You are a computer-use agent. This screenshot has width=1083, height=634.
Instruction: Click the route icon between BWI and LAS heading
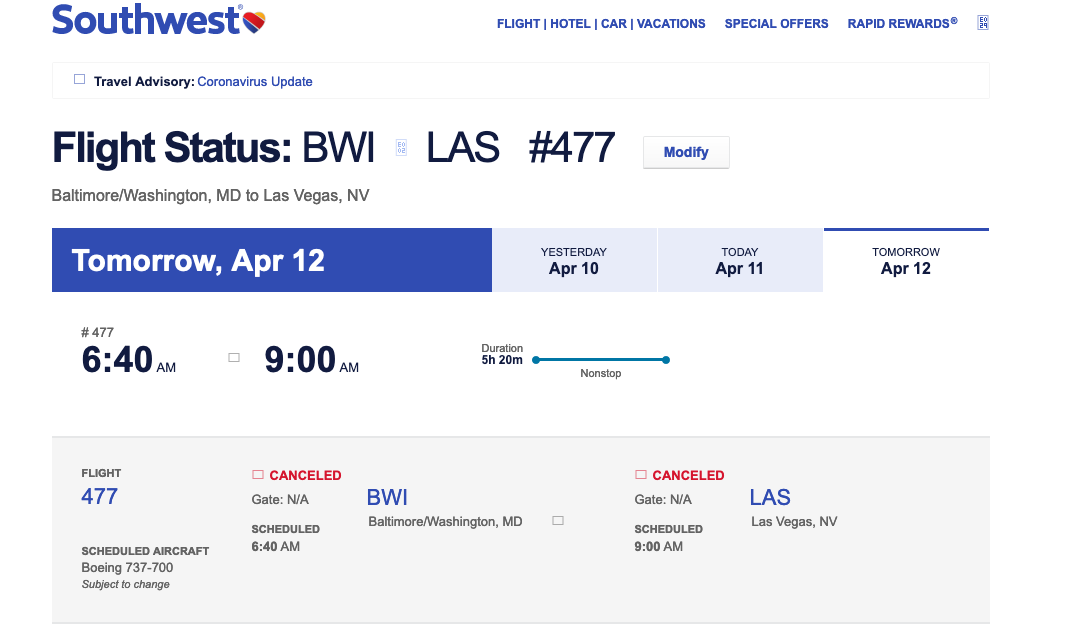click(401, 148)
